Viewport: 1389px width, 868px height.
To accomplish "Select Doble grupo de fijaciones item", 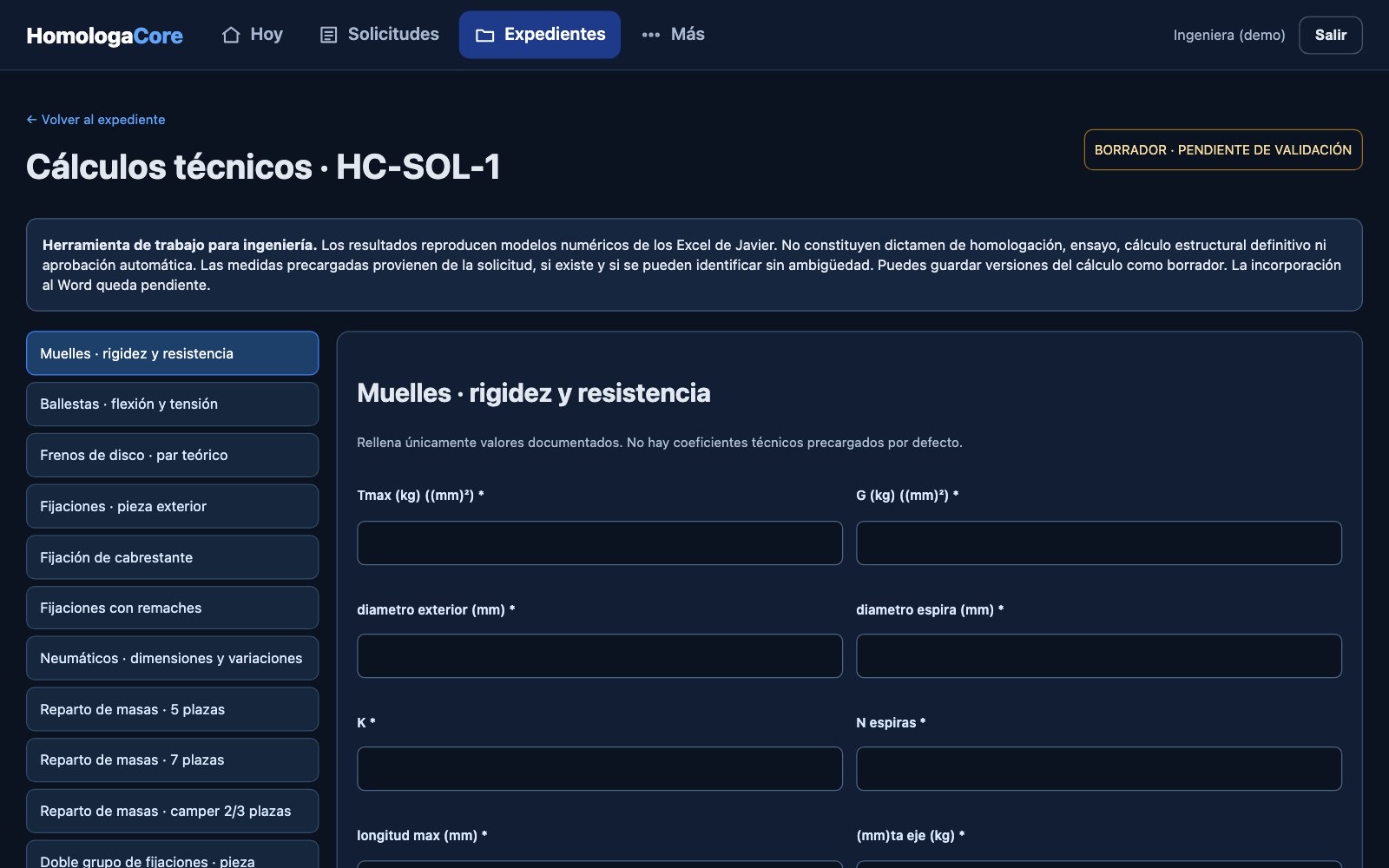I will coord(172,856).
